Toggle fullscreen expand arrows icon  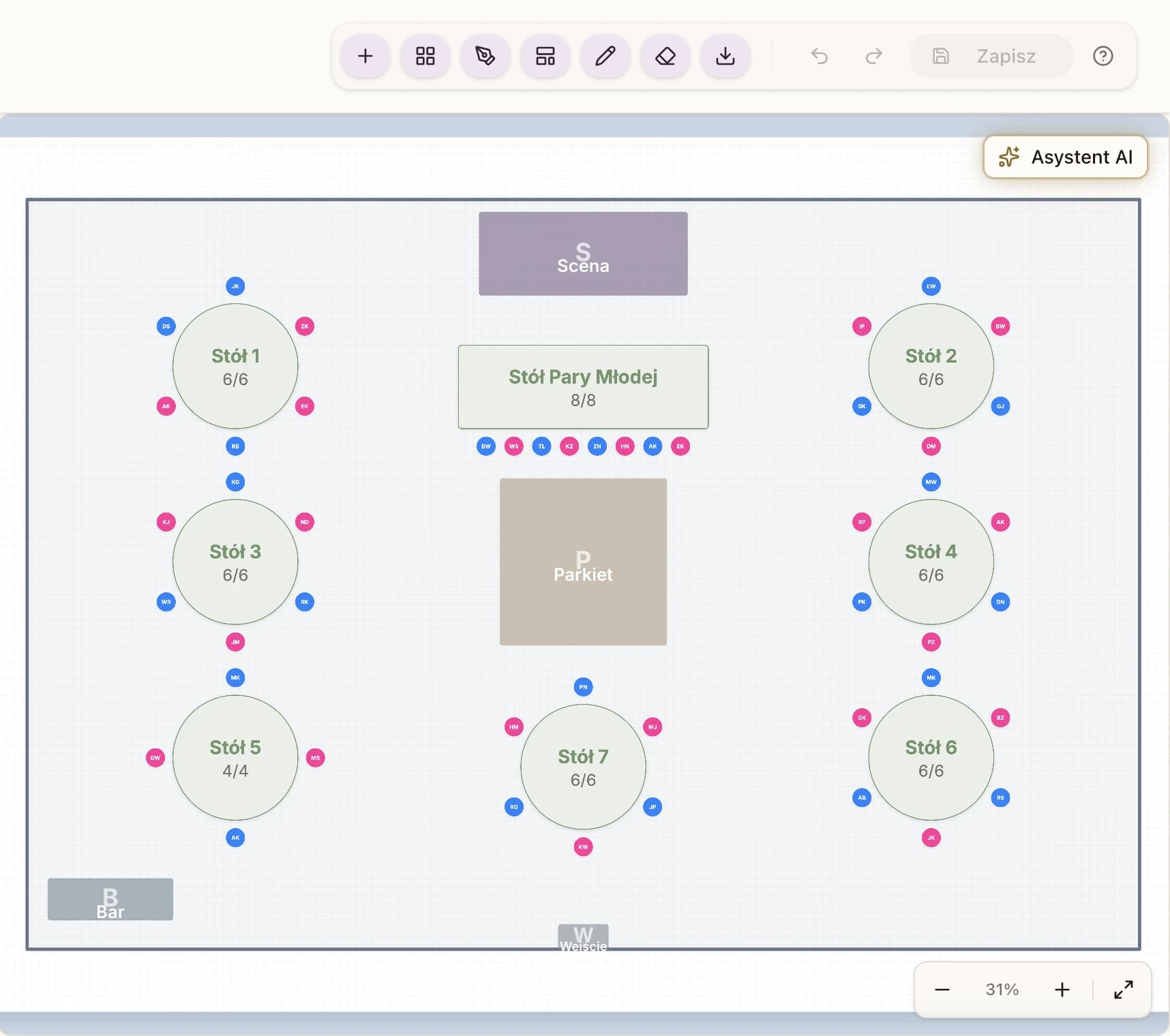point(1124,990)
